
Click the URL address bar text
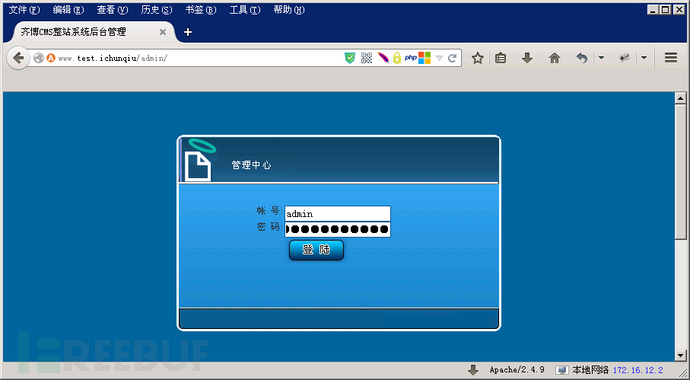point(113,58)
